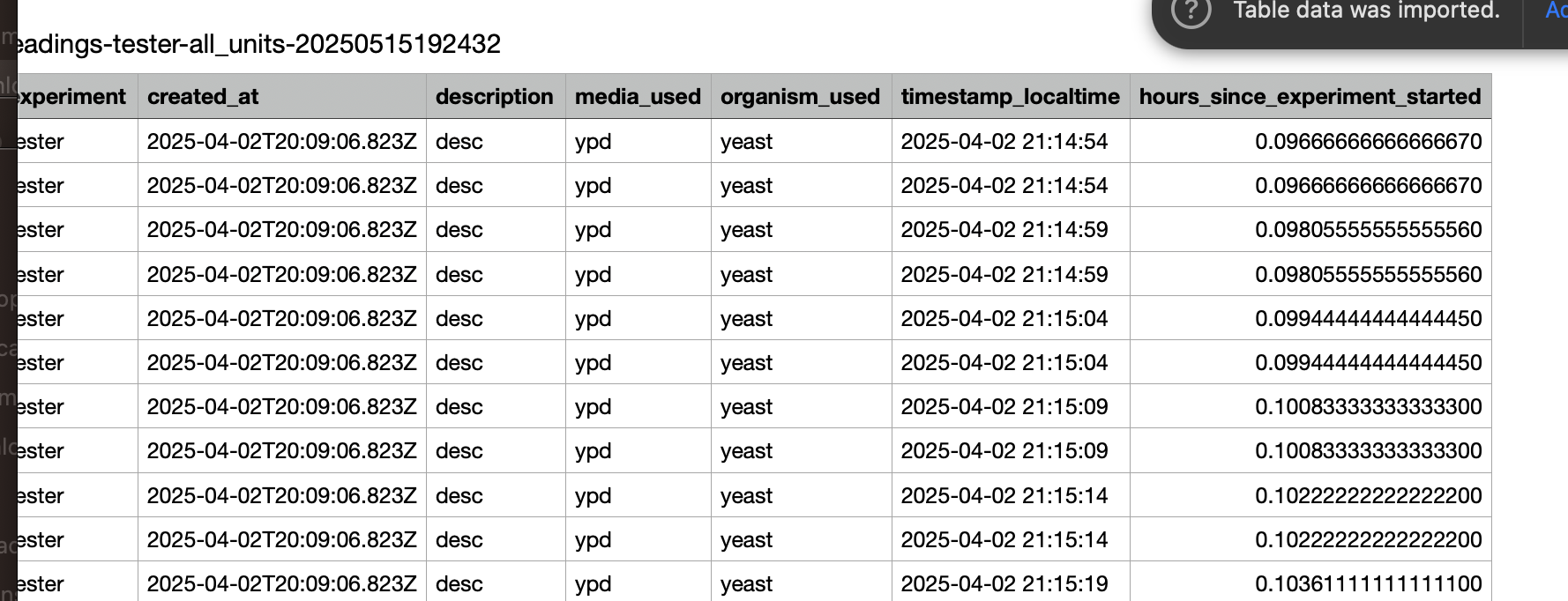This screenshot has width=1568, height=601.
Task: Select the hours_since_experiment_started column header
Action: point(1310,97)
